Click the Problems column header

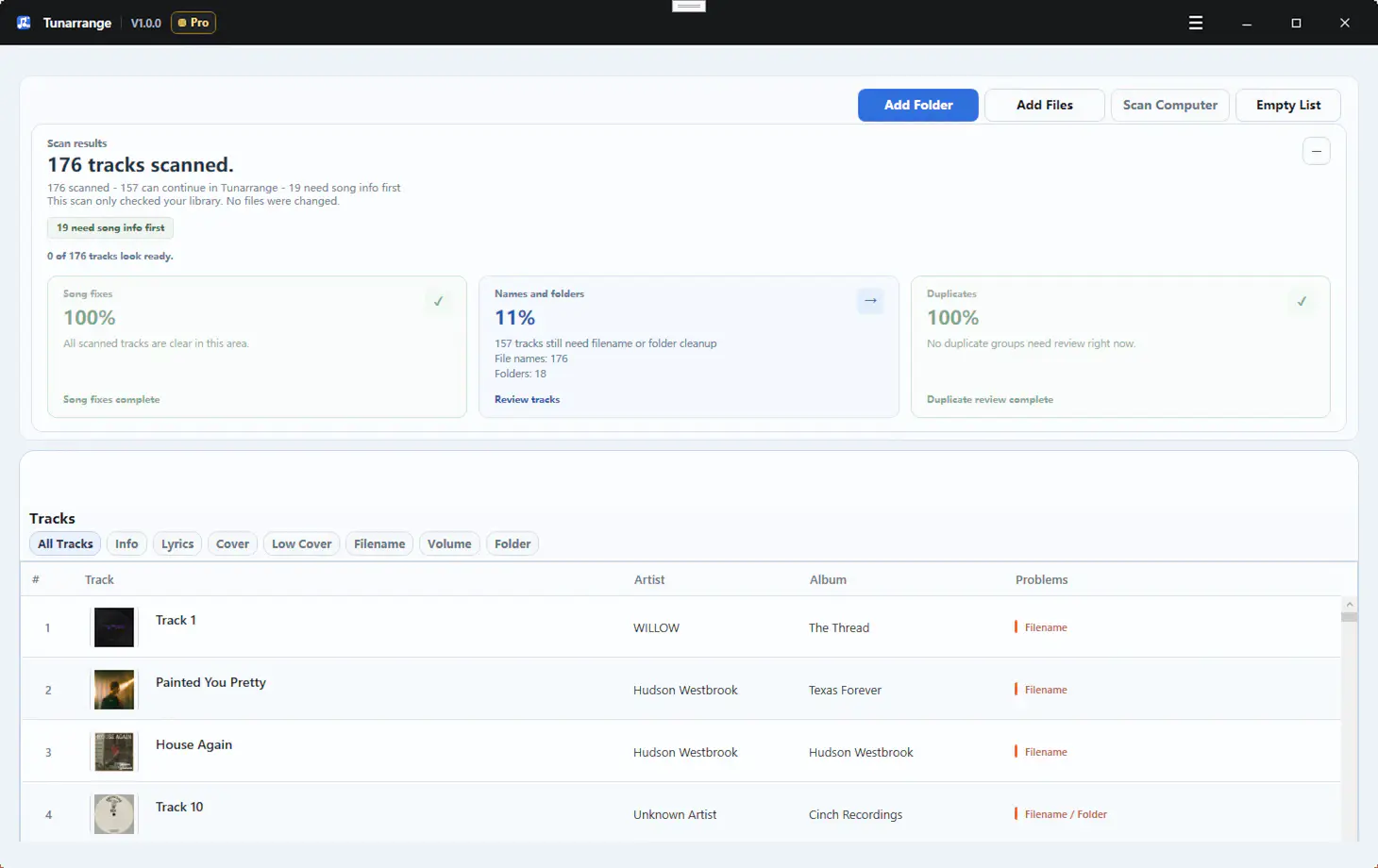click(x=1041, y=579)
